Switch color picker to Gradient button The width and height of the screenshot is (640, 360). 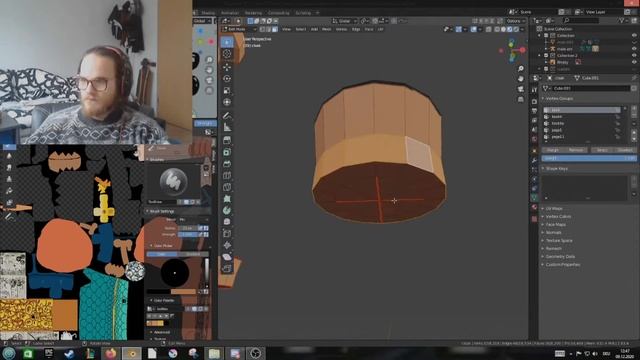click(x=193, y=254)
